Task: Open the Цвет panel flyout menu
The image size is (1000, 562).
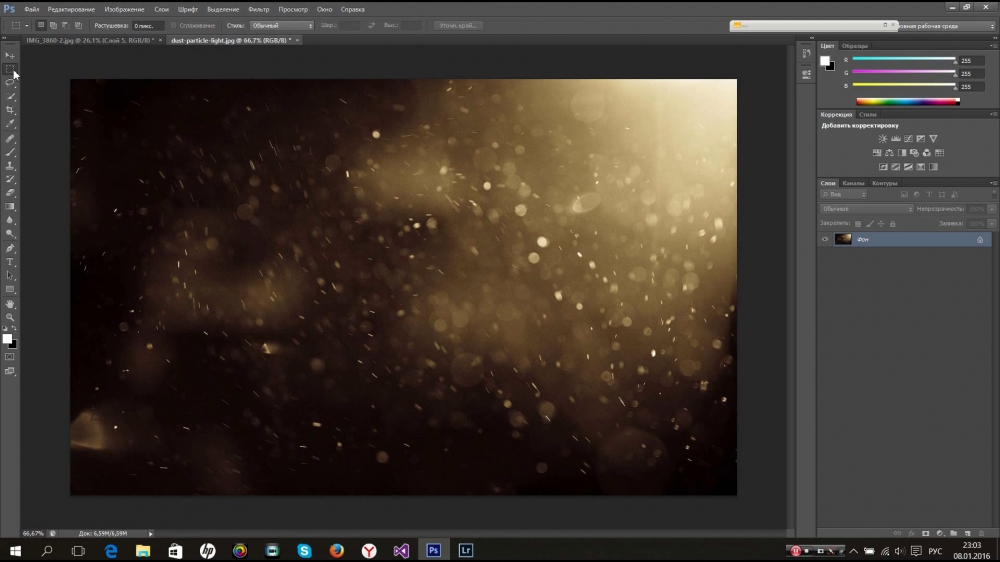Action: (993, 46)
